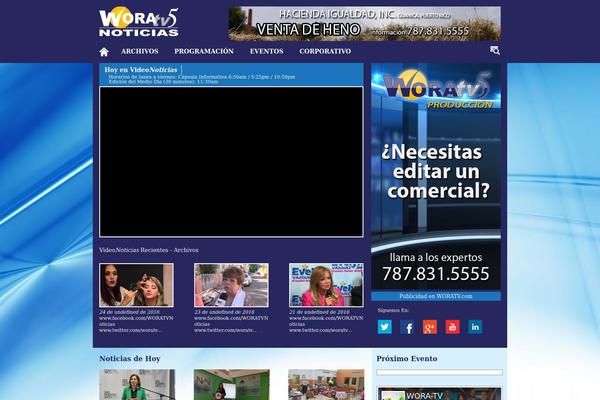Open WORA TV Twitter page icon

point(385,327)
